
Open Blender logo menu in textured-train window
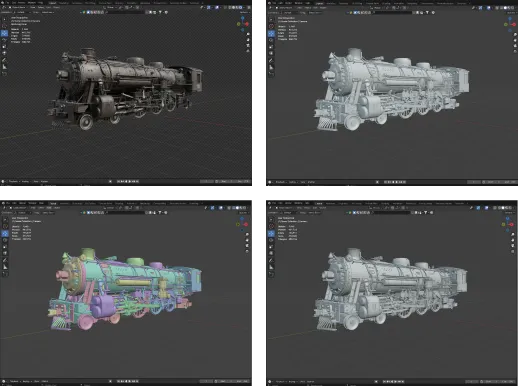click(2, 2)
